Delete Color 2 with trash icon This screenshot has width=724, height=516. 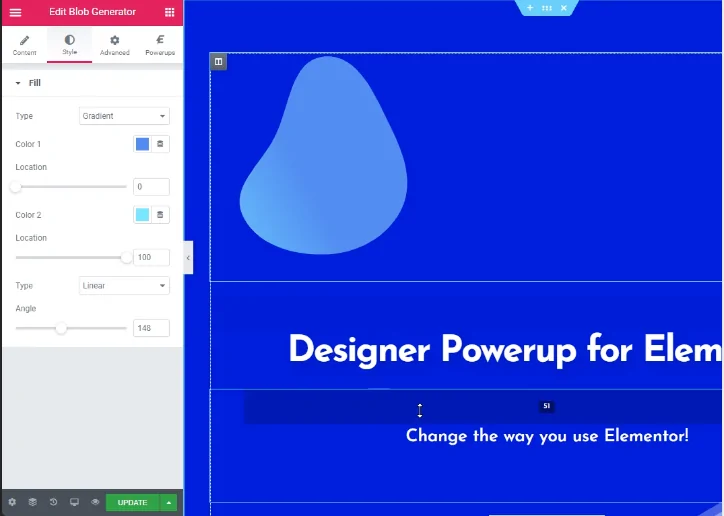160,215
